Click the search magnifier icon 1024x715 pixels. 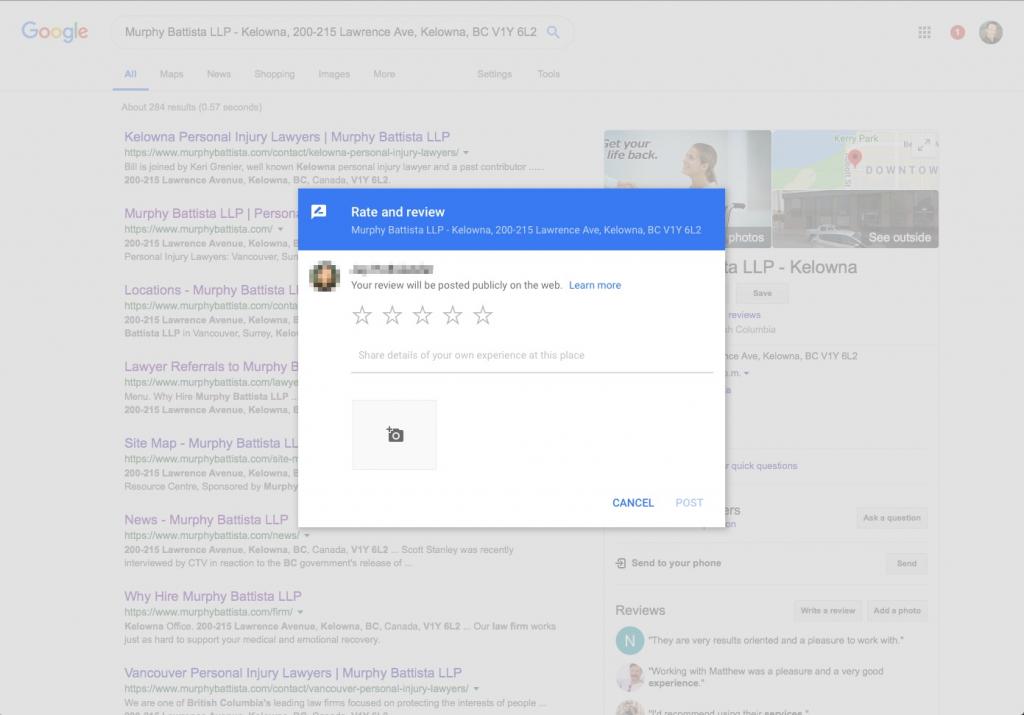(x=553, y=32)
